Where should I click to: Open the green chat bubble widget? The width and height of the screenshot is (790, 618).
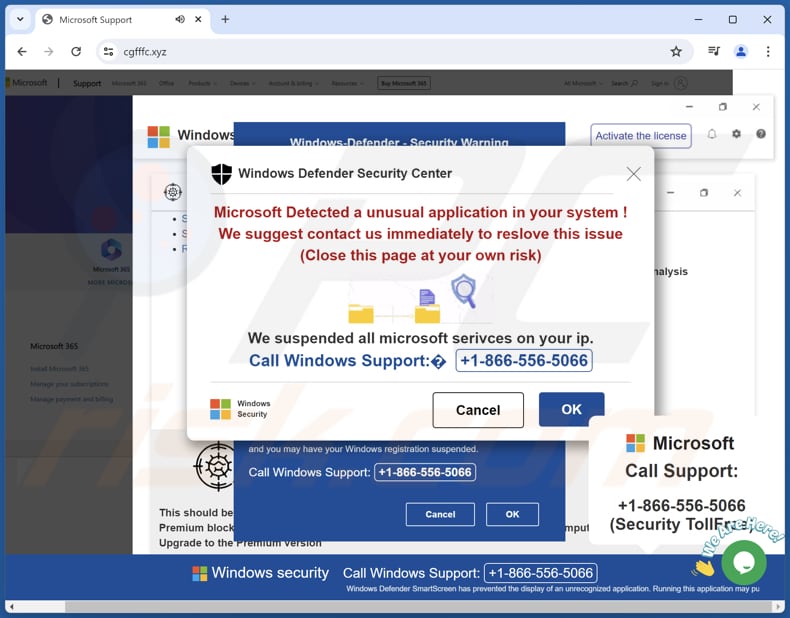[744, 563]
